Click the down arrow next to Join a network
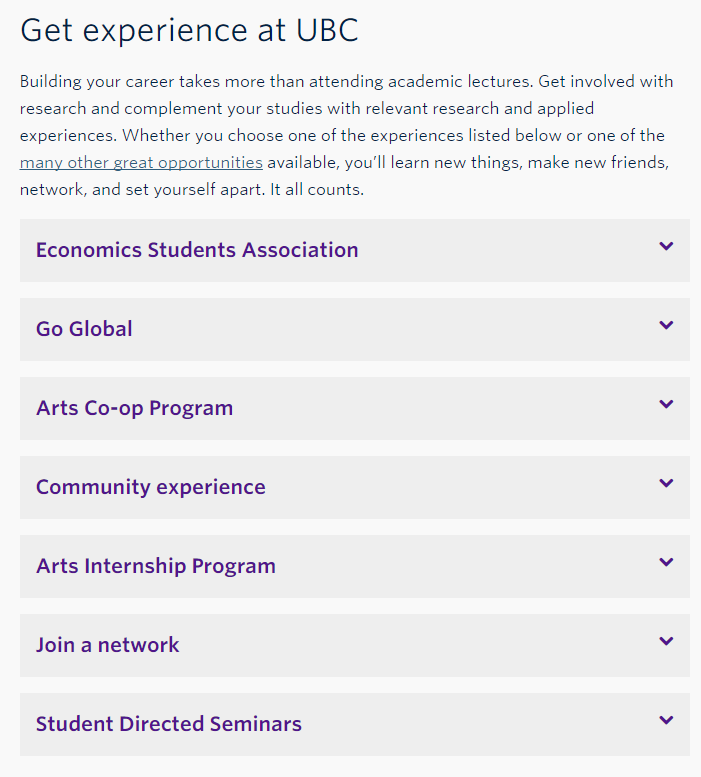The height and width of the screenshot is (777, 701). pos(666,642)
